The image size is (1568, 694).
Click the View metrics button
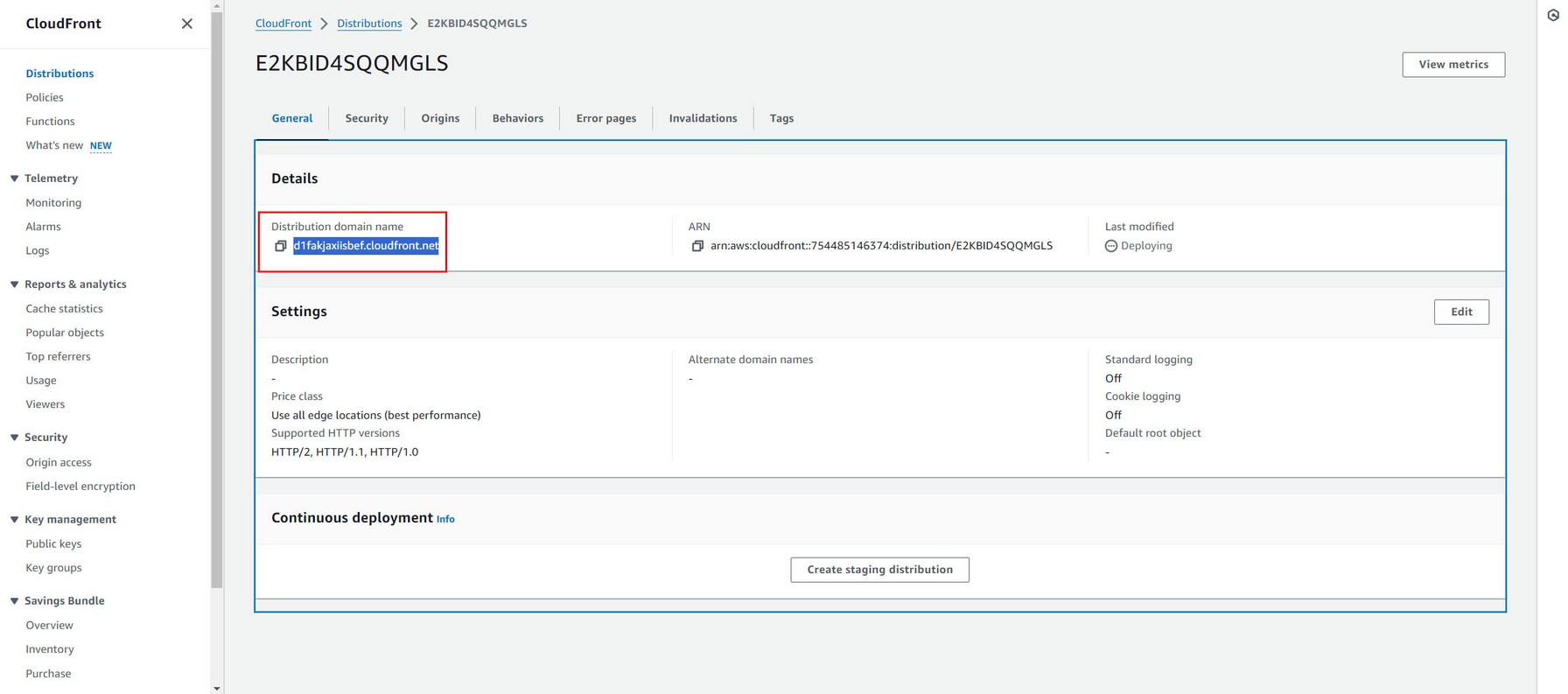coord(1452,65)
